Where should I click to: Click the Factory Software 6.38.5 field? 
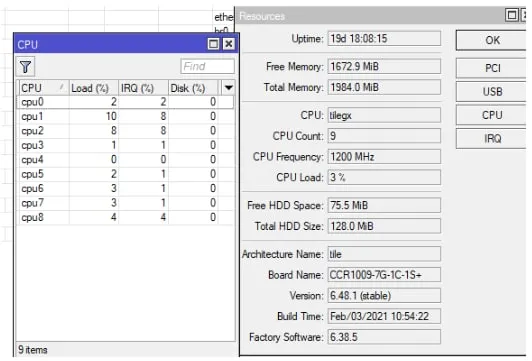point(384,337)
